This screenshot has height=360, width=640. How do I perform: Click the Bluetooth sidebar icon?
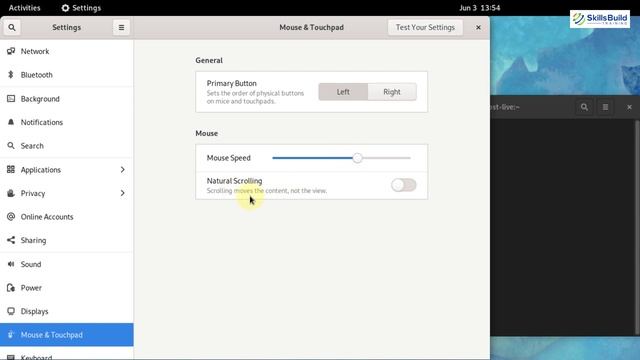[11, 75]
